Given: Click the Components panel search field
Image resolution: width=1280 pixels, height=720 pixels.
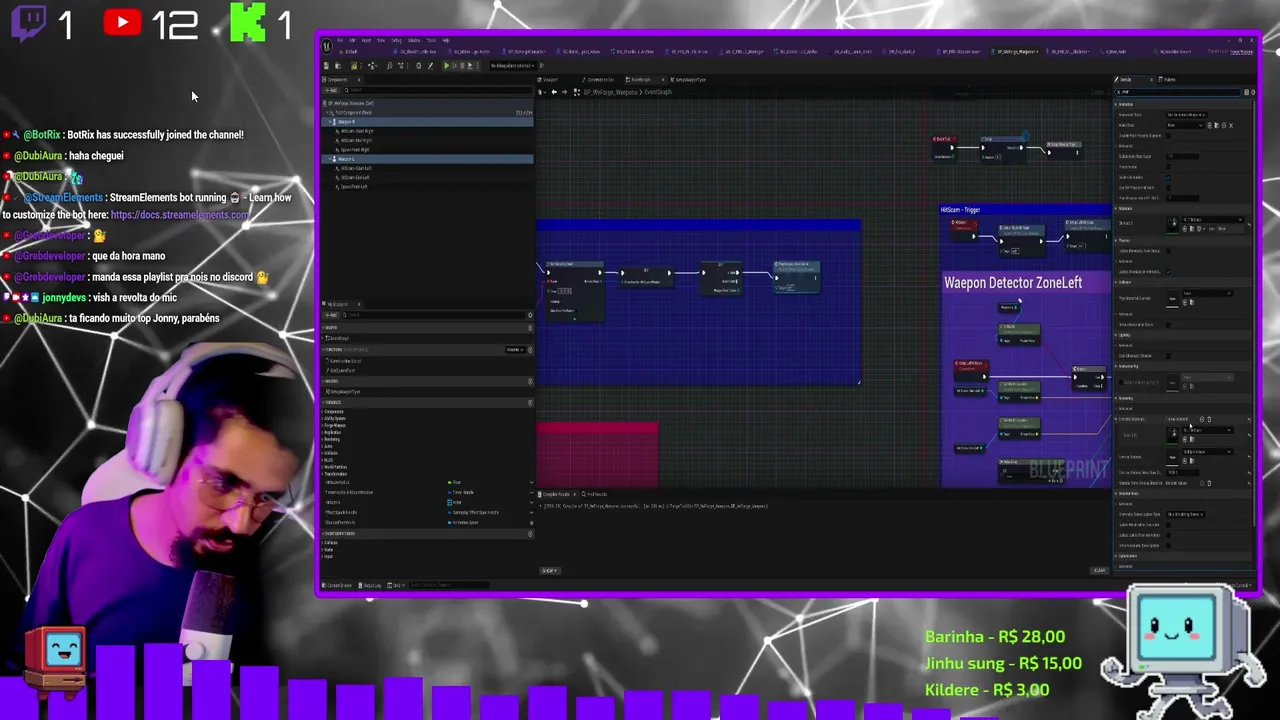Looking at the screenshot, I should pos(438,90).
